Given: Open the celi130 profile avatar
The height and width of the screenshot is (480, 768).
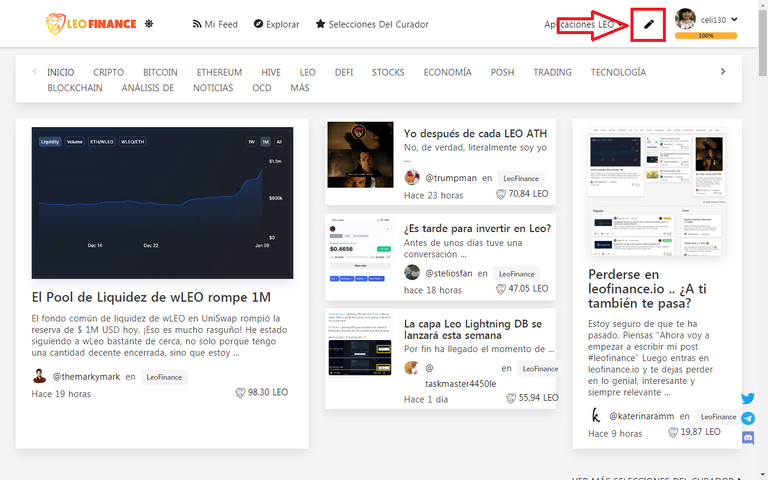Looking at the screenshot, I should [x=685, y=19].
